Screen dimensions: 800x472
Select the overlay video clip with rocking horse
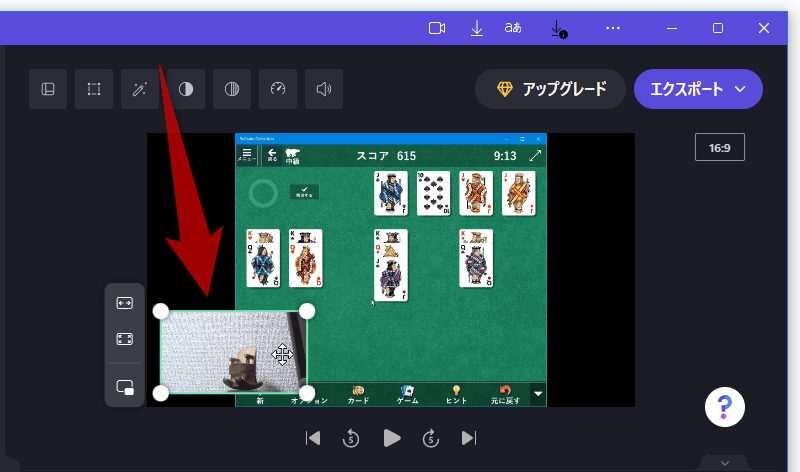coord(233,352)
